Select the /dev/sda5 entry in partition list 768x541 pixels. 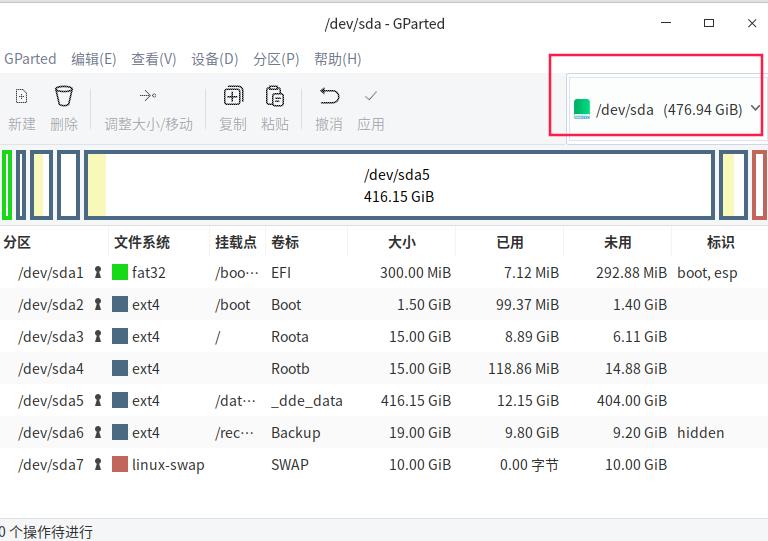point(384,400)
